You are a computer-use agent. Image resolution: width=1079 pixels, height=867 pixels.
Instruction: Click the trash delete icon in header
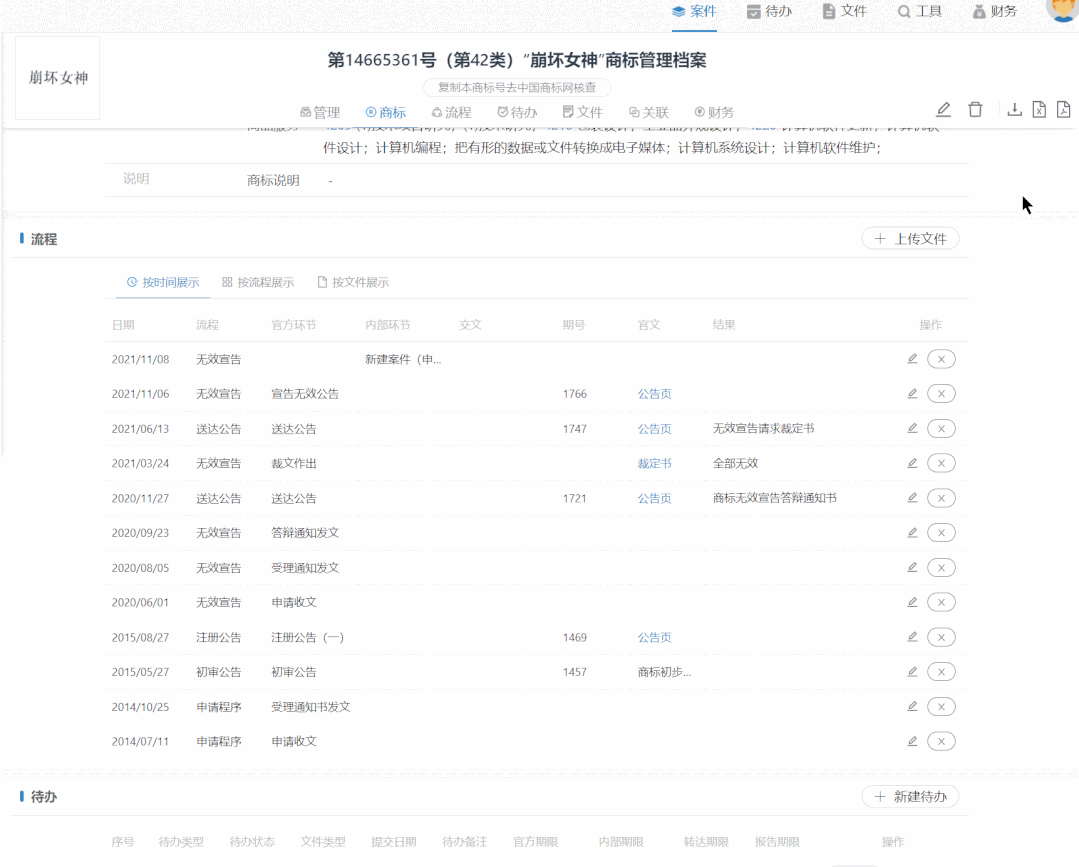click(975, 109)
